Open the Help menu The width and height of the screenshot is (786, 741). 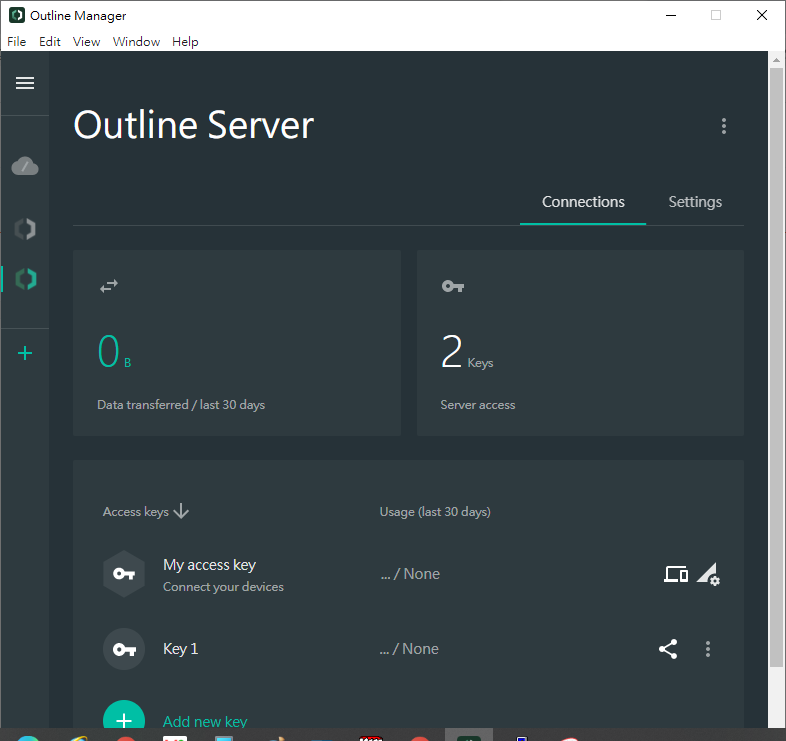point(185,42)
